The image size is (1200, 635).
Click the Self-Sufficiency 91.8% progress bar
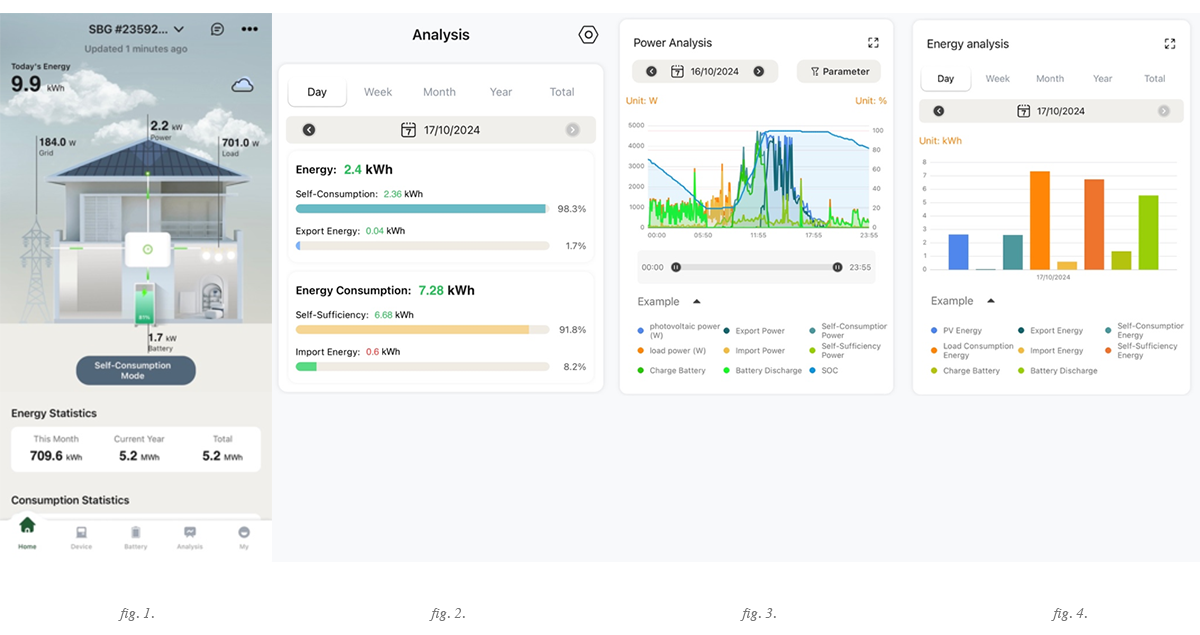coord(423,329)
